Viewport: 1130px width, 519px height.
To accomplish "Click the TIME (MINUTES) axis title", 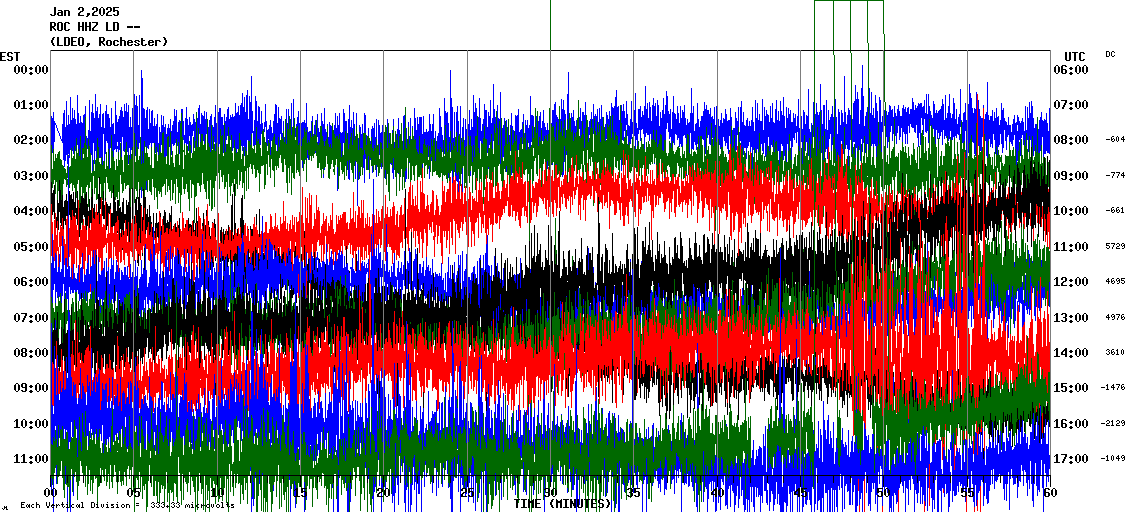I will (x=562, y=504).
